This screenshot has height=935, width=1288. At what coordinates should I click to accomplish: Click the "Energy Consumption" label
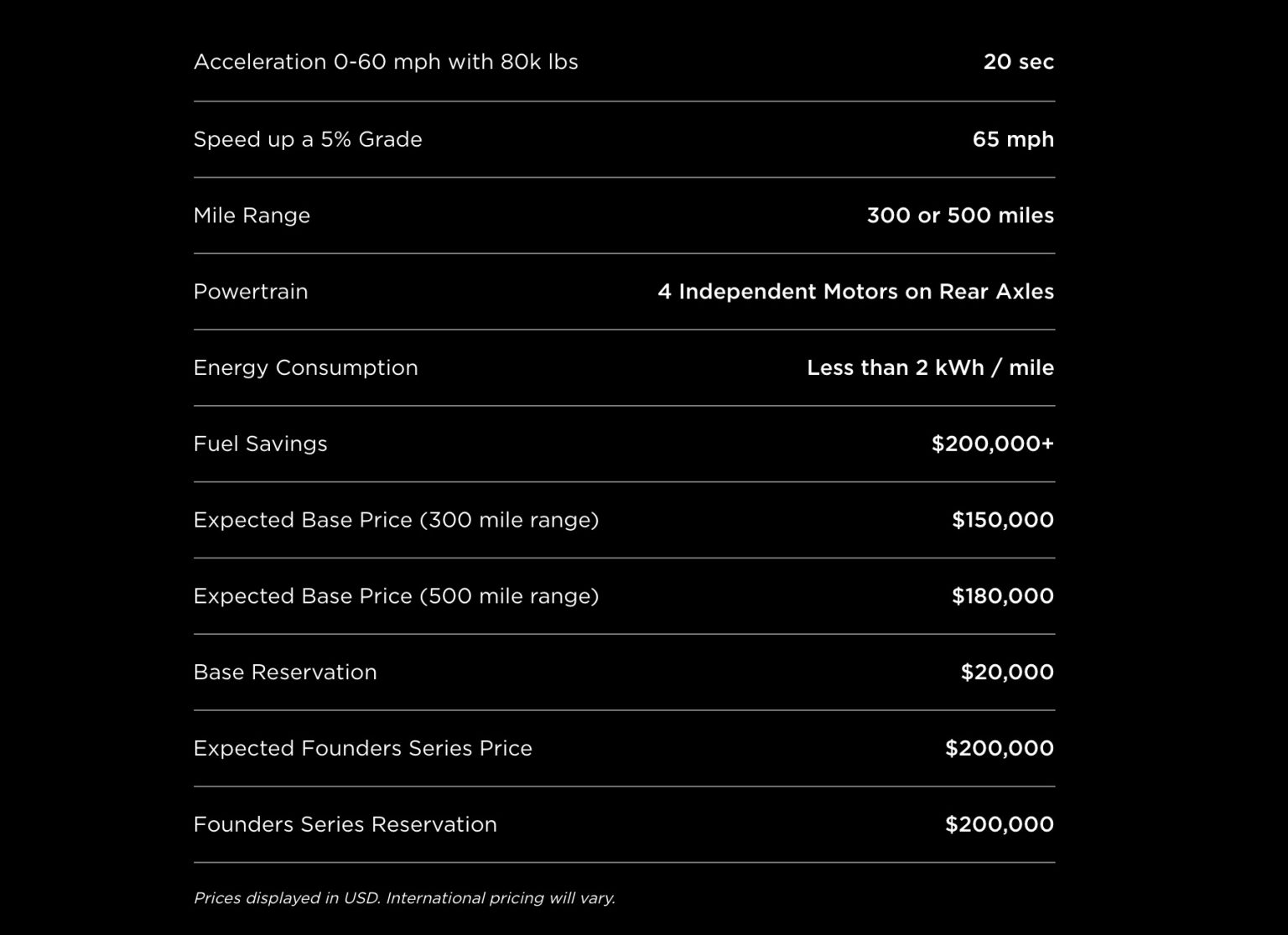[x=305, y=368]
